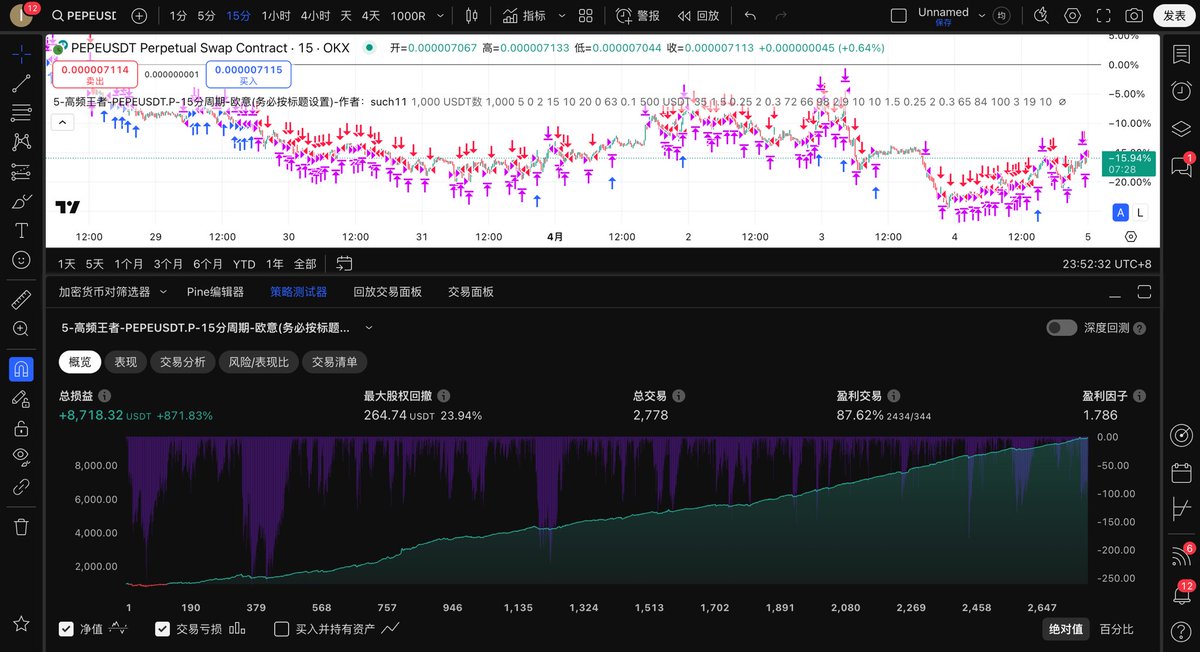
Task: Toggle logarithmic scale L button
Action: pyautogui.click(x=1140, y=212)
